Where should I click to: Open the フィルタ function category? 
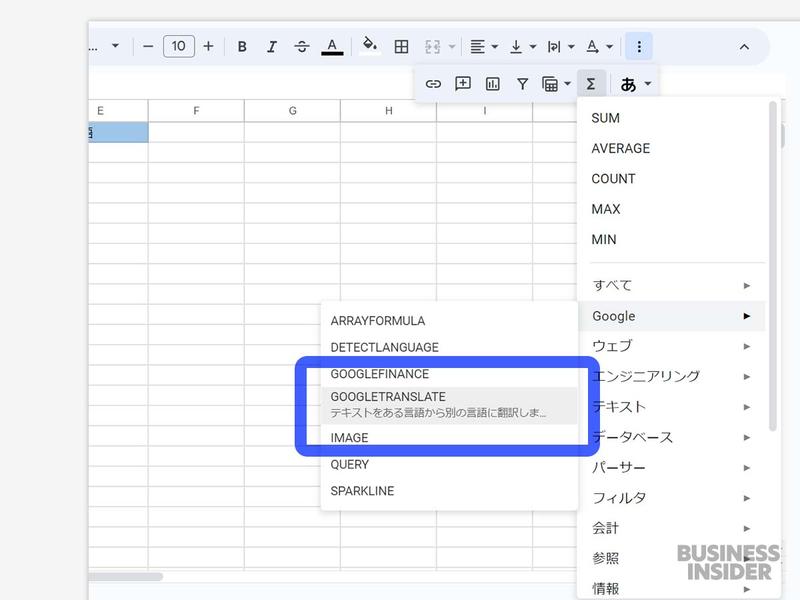(672, 497)
